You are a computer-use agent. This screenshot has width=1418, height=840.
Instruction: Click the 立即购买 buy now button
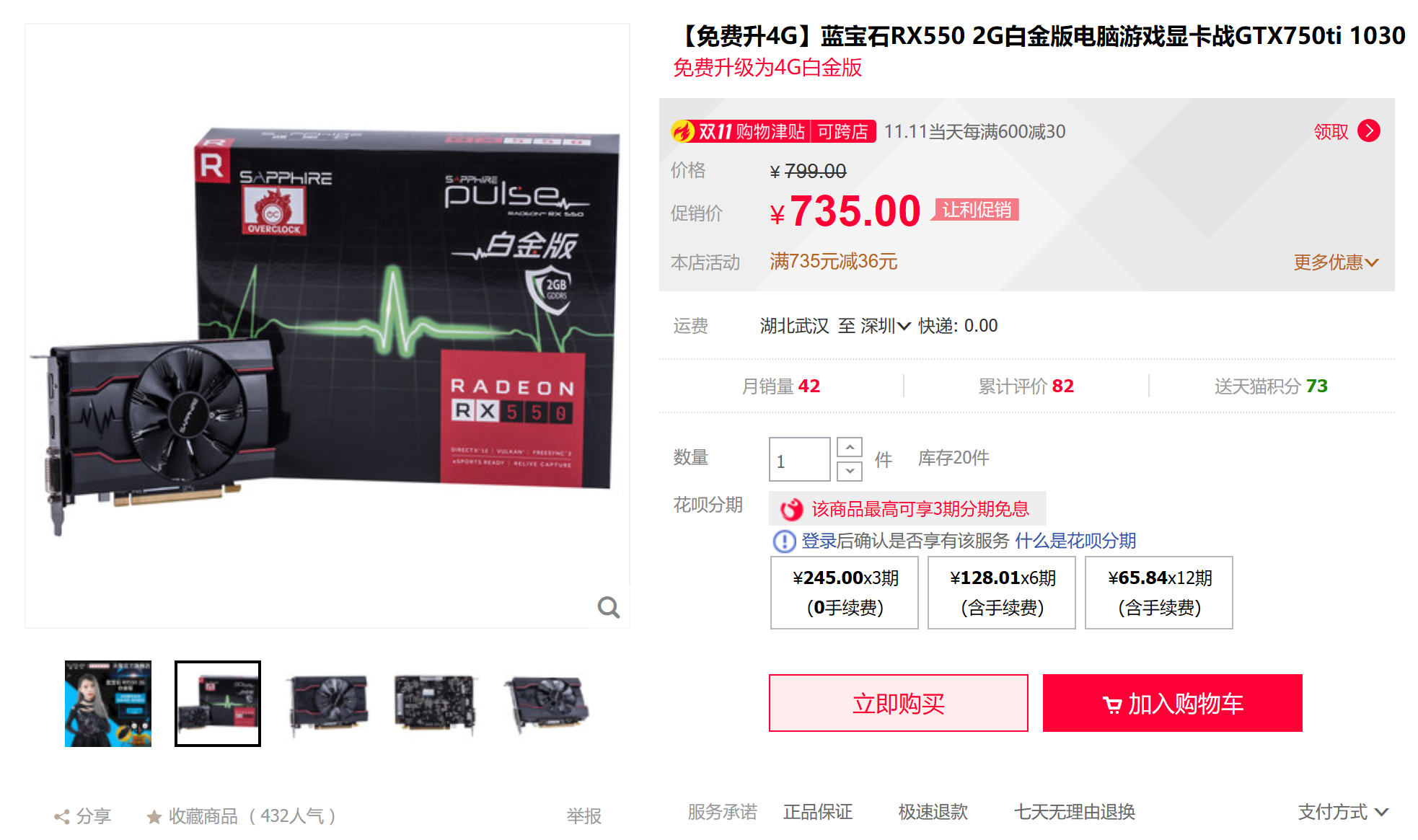[899, 703]
